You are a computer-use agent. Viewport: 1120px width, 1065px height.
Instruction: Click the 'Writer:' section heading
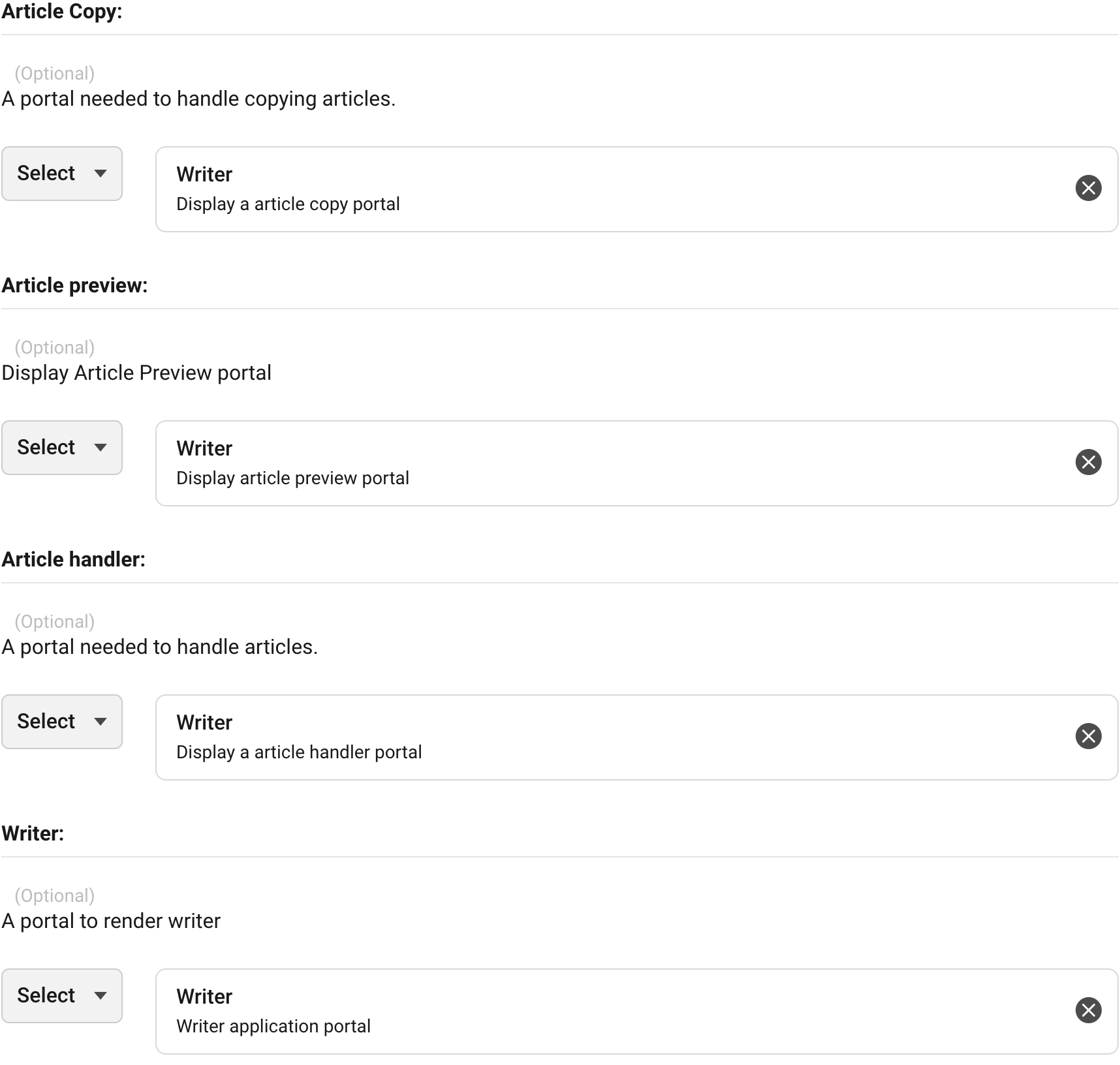pos(33,833)
